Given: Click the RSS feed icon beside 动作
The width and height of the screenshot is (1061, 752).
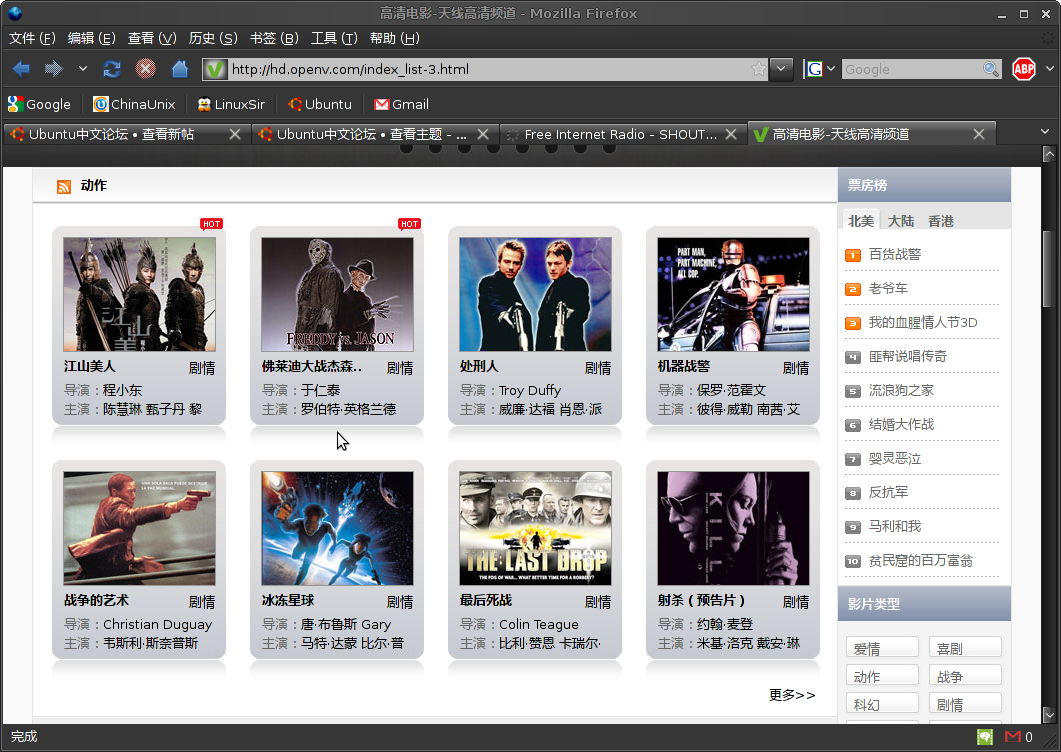Looking at the screenshot, I should click(64, 187).
